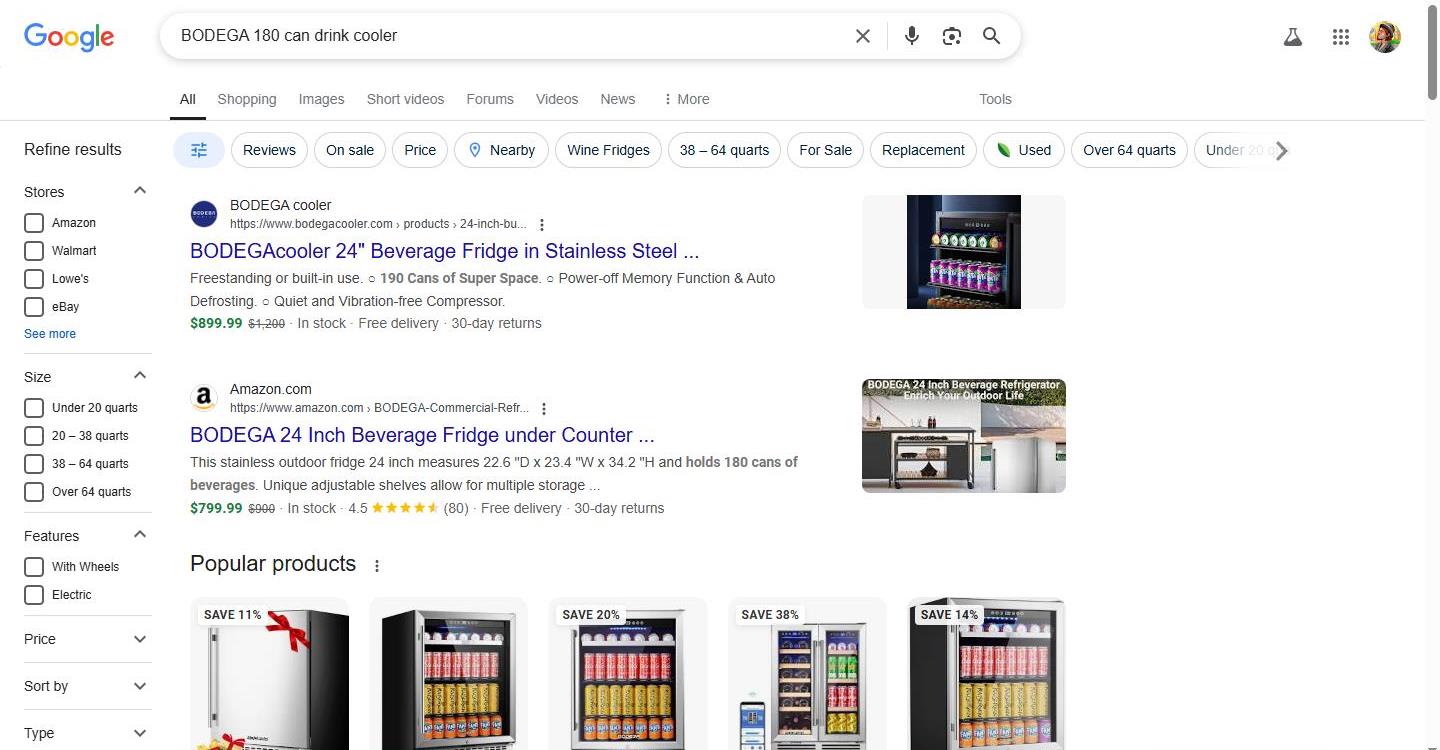Click the filter sliders chip icon
1440x750 pixels.
tap(199, 150)
